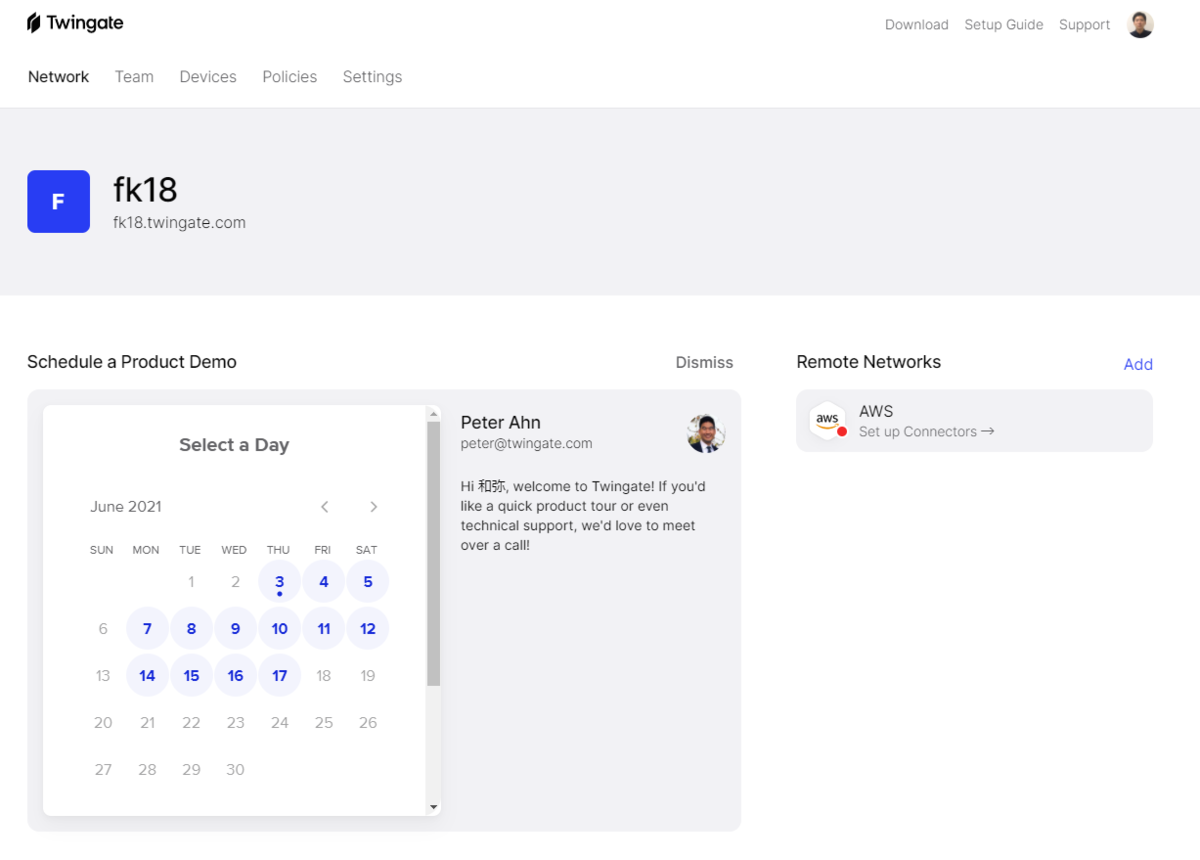The image size is (1200, 860).
Task: Add a new Remote Network
Action: tap(1138, 364)
